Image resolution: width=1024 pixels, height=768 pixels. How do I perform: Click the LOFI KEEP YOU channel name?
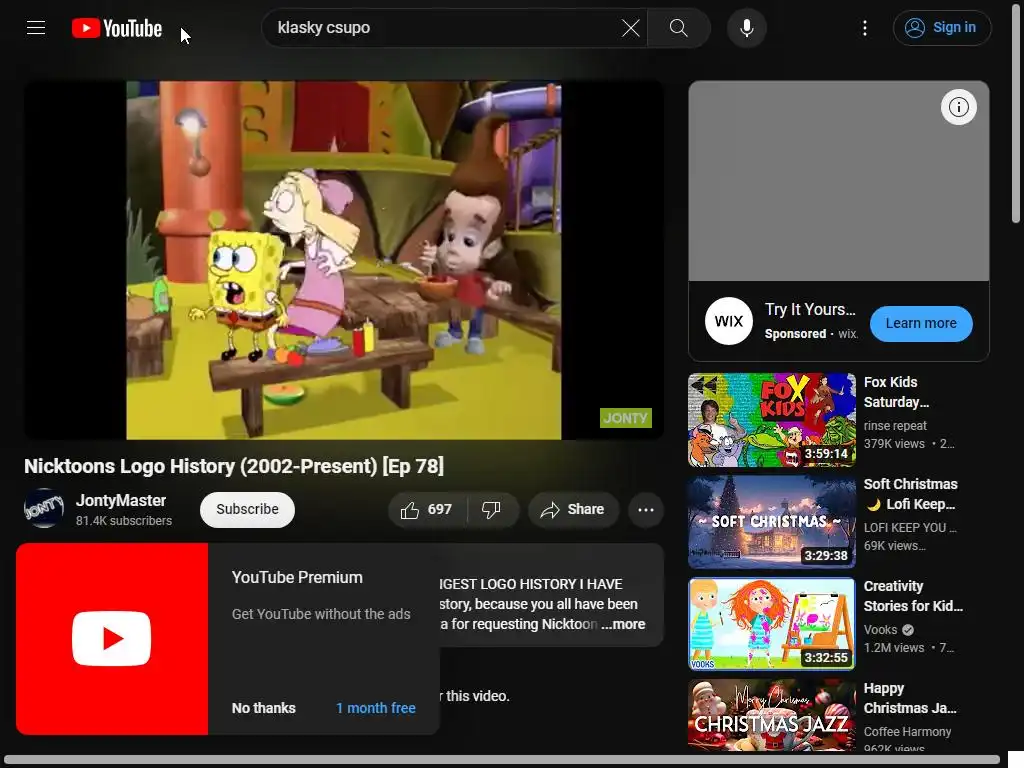click(910, 528)
